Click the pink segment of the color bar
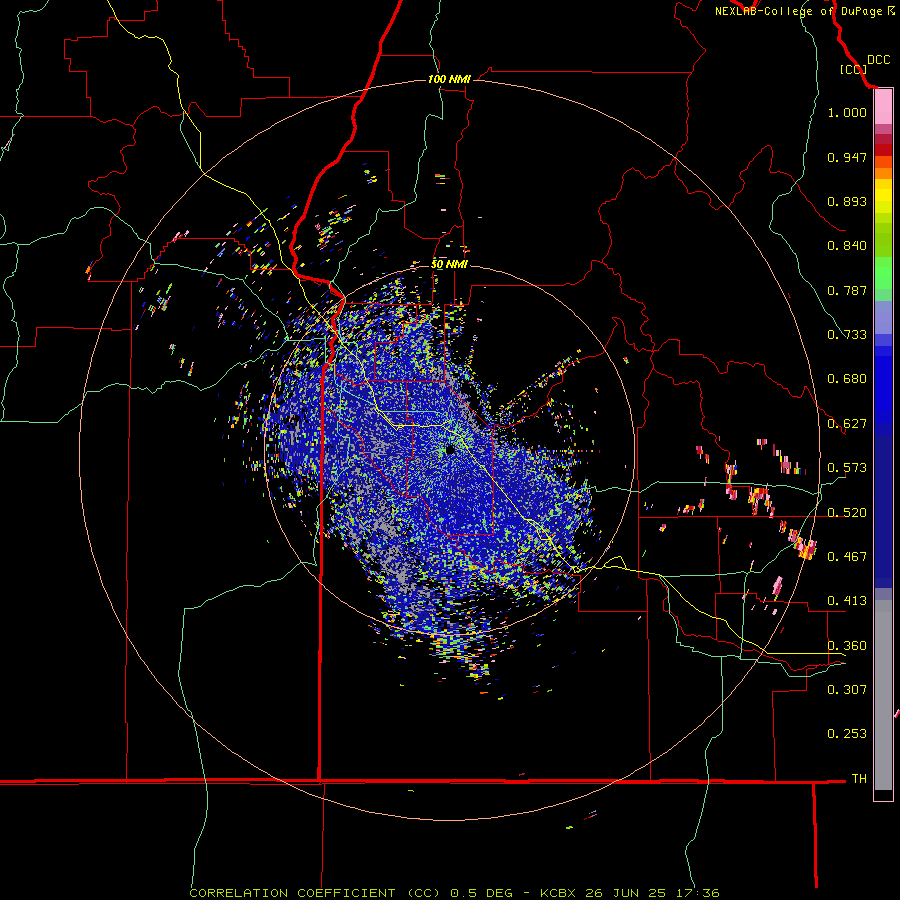Screen dimensions: 900x900 pyautogui.click(x=883, y=107)
